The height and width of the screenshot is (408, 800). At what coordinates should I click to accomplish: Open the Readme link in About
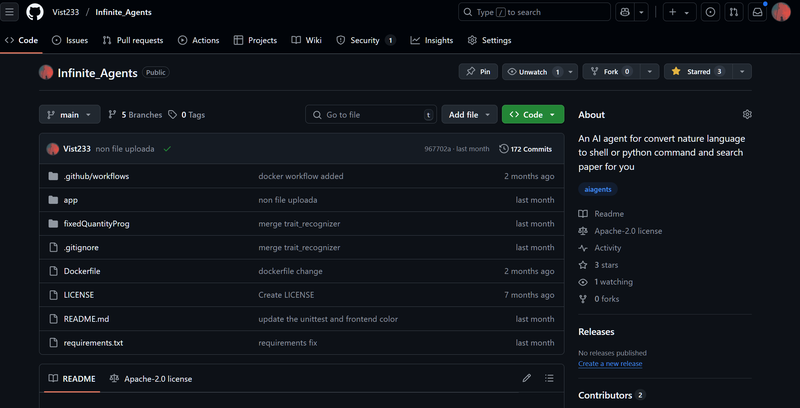(602, 214)
